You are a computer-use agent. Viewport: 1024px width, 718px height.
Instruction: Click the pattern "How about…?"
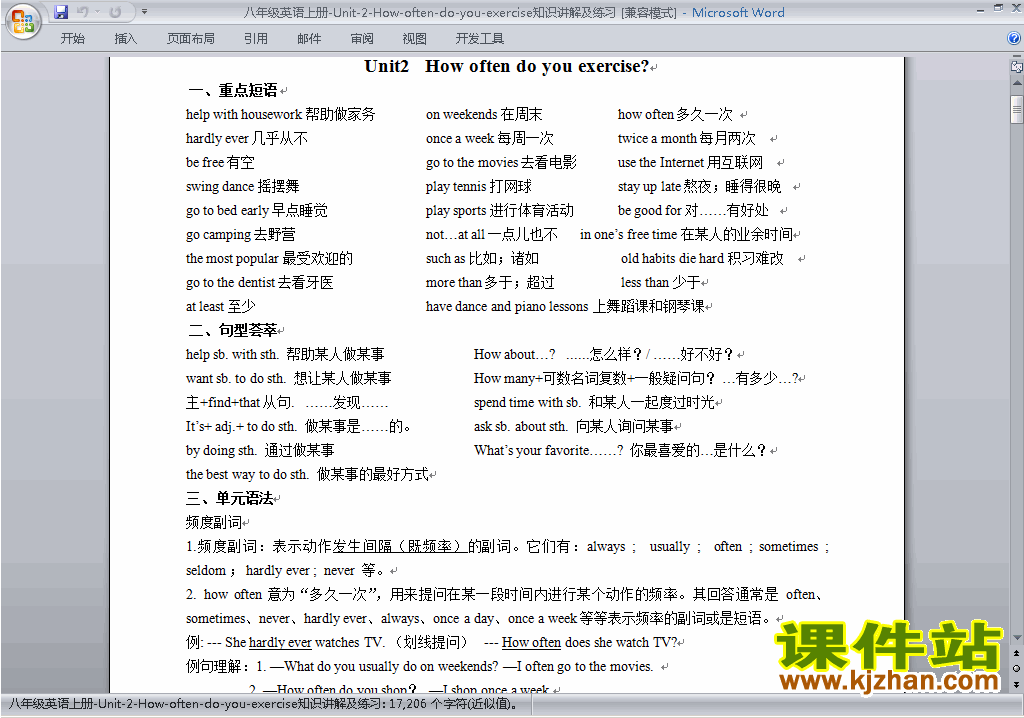click(x=515, y=354)
